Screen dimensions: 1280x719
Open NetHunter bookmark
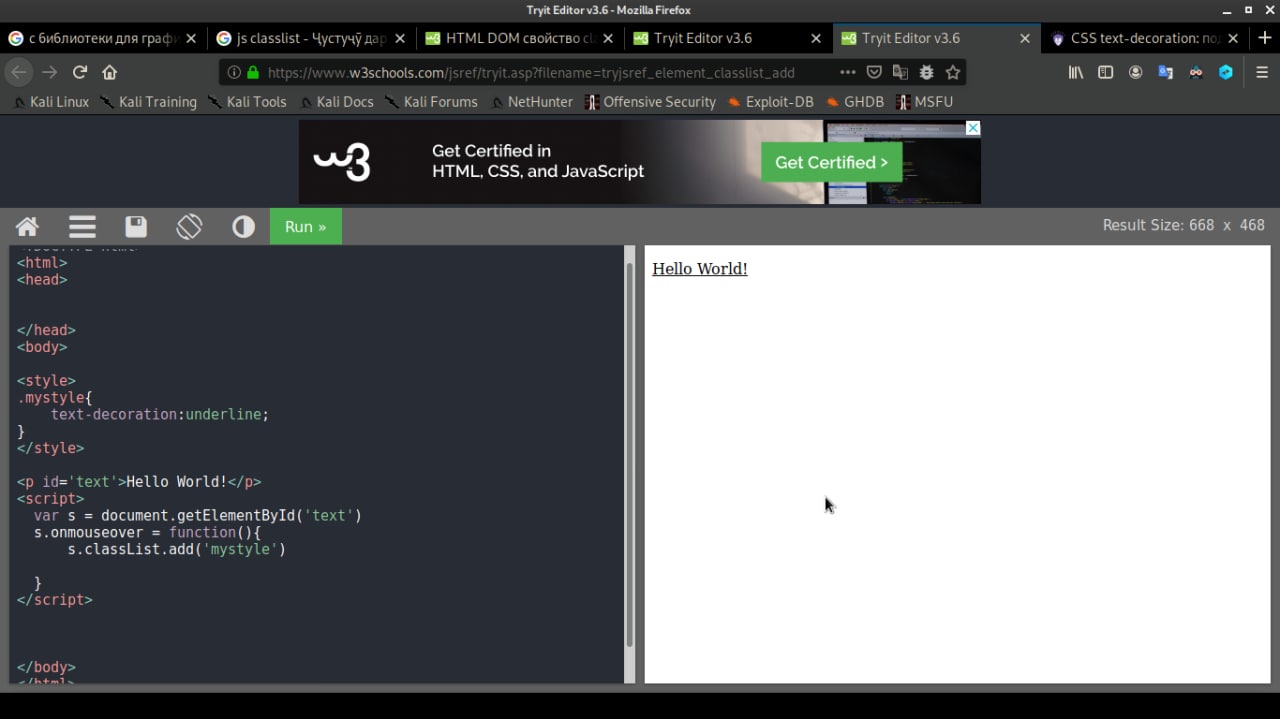[530, 102]
